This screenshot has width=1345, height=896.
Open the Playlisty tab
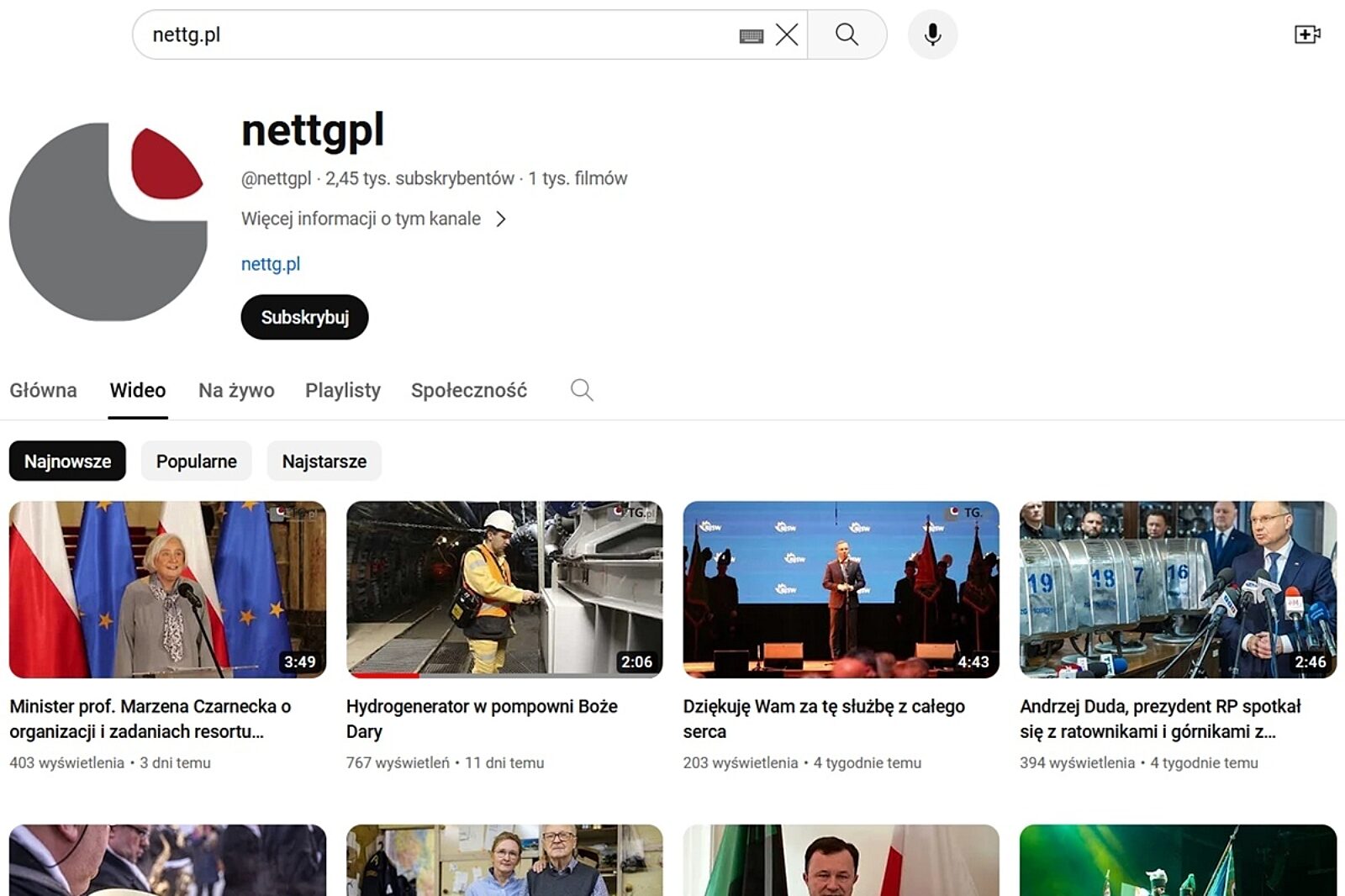click(342, 390)
